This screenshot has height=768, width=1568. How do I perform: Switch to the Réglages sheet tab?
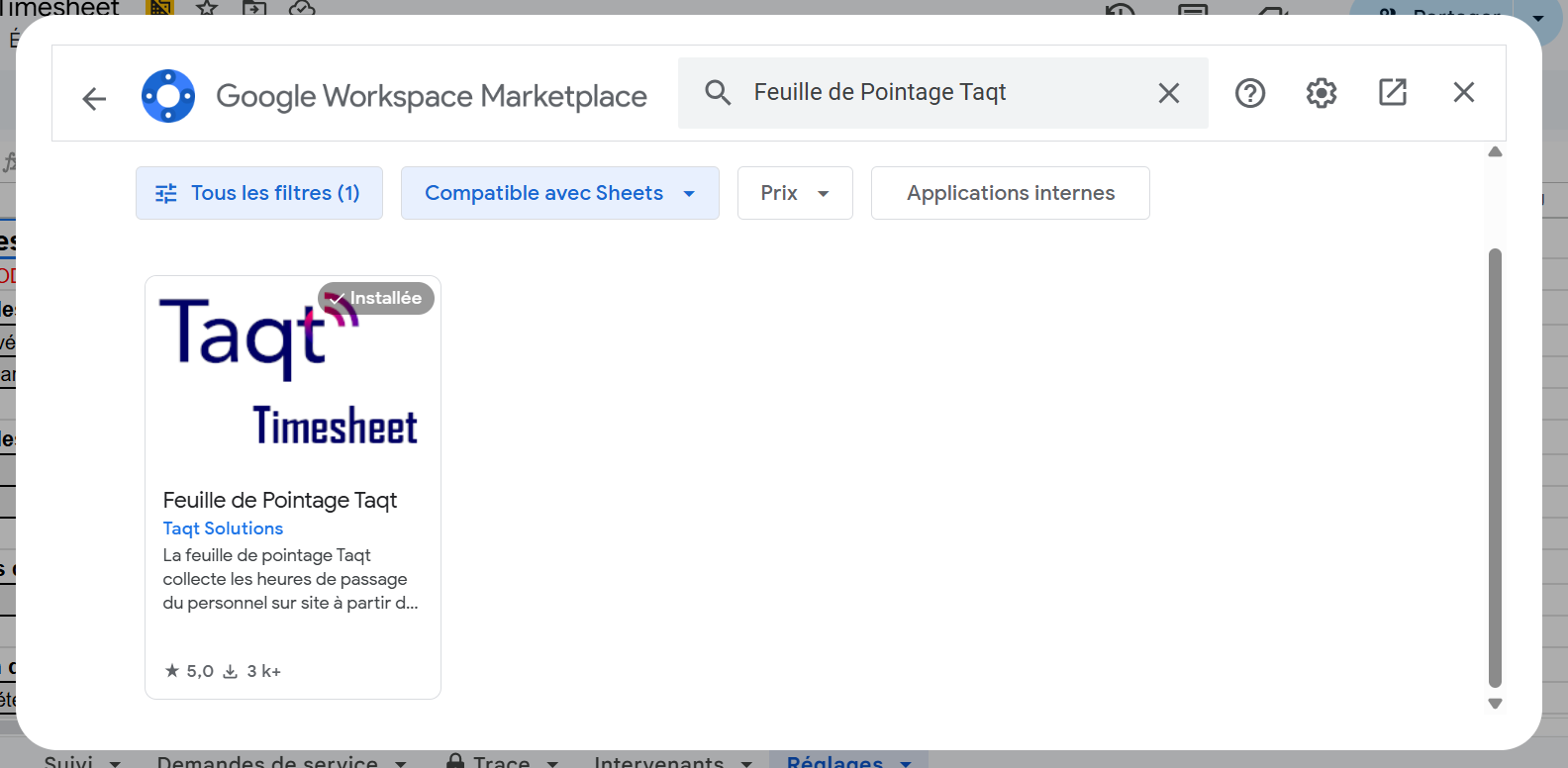834,761
